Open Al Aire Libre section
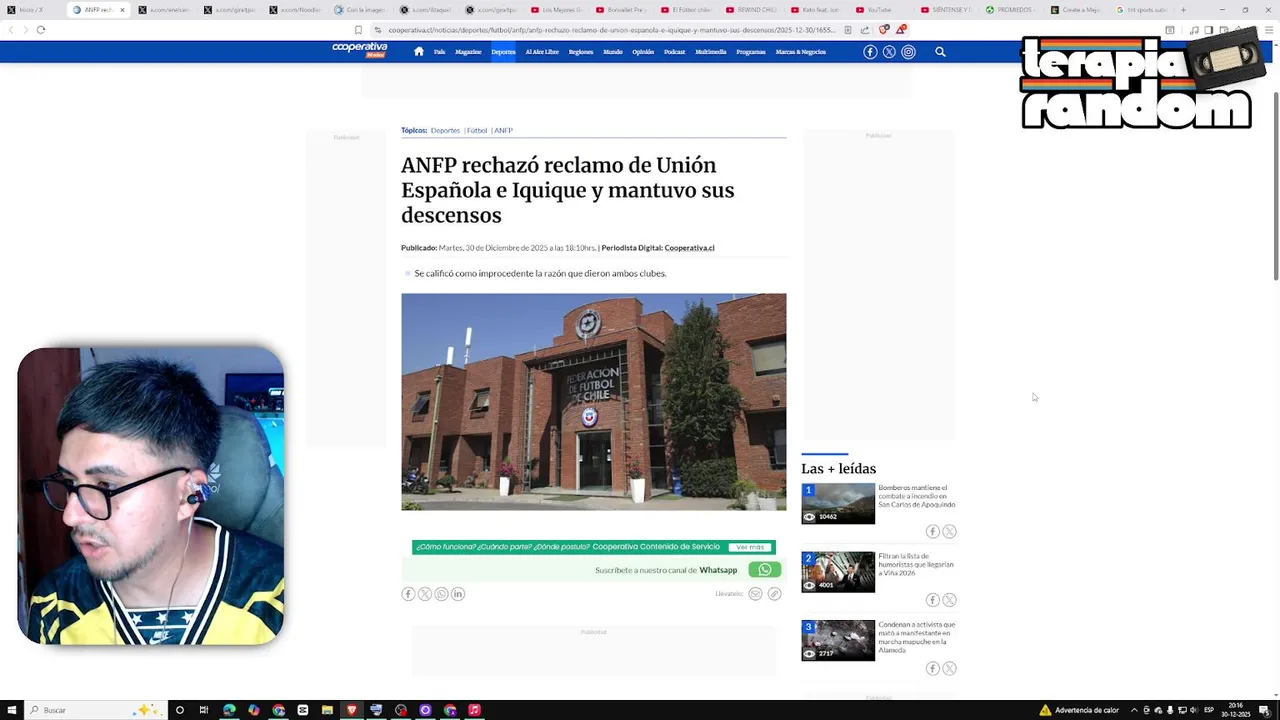This screenshot has width=1280, height=720. (x=542, y=52)
